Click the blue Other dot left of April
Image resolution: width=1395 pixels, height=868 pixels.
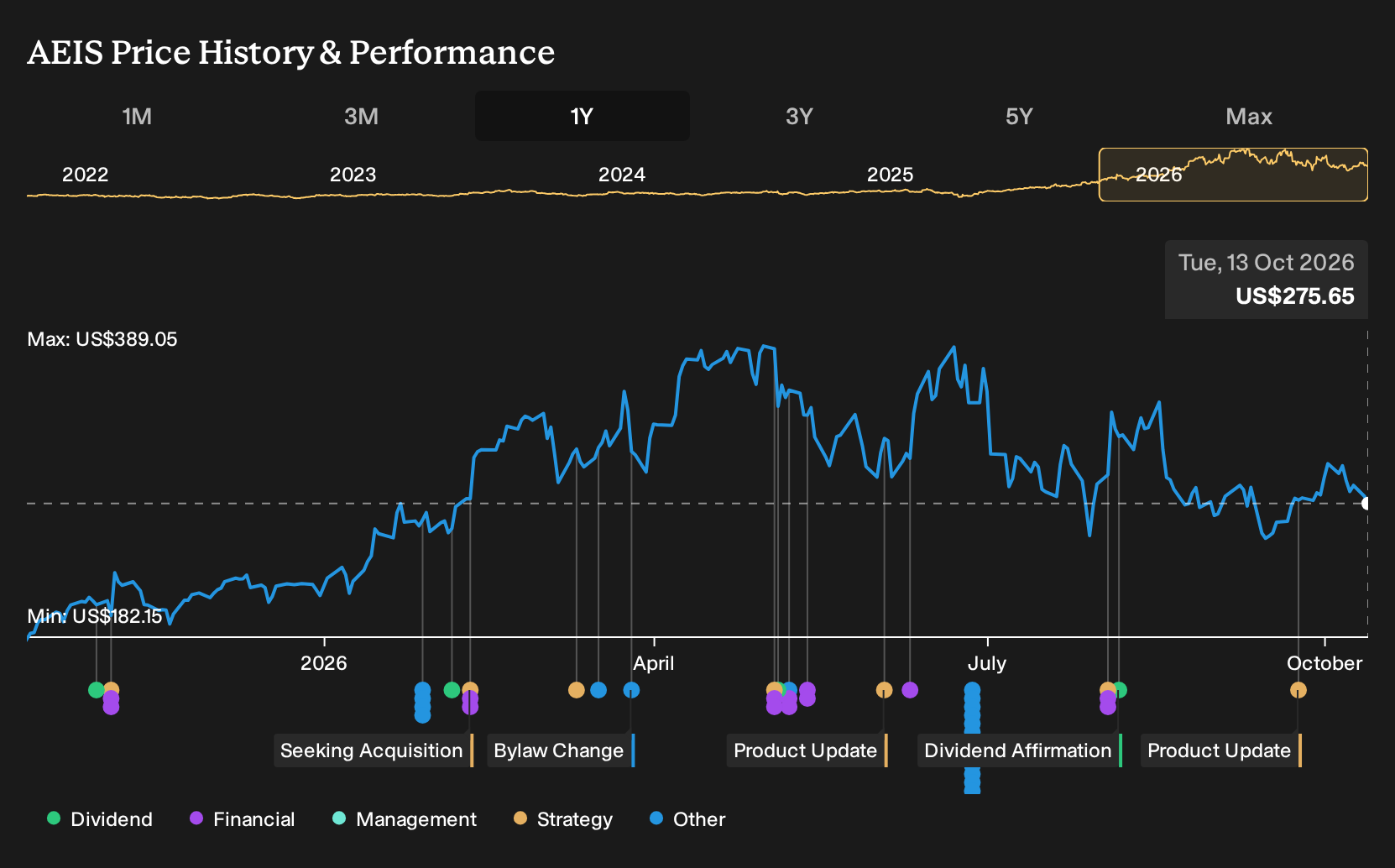[631, 690]
